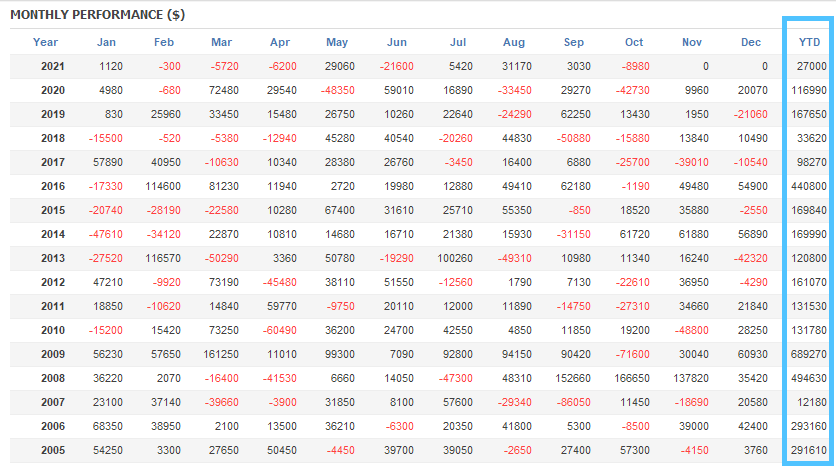Click the 2013 February value 116570
Viewport: 836px width, 468px height.
tap(159, 258)
